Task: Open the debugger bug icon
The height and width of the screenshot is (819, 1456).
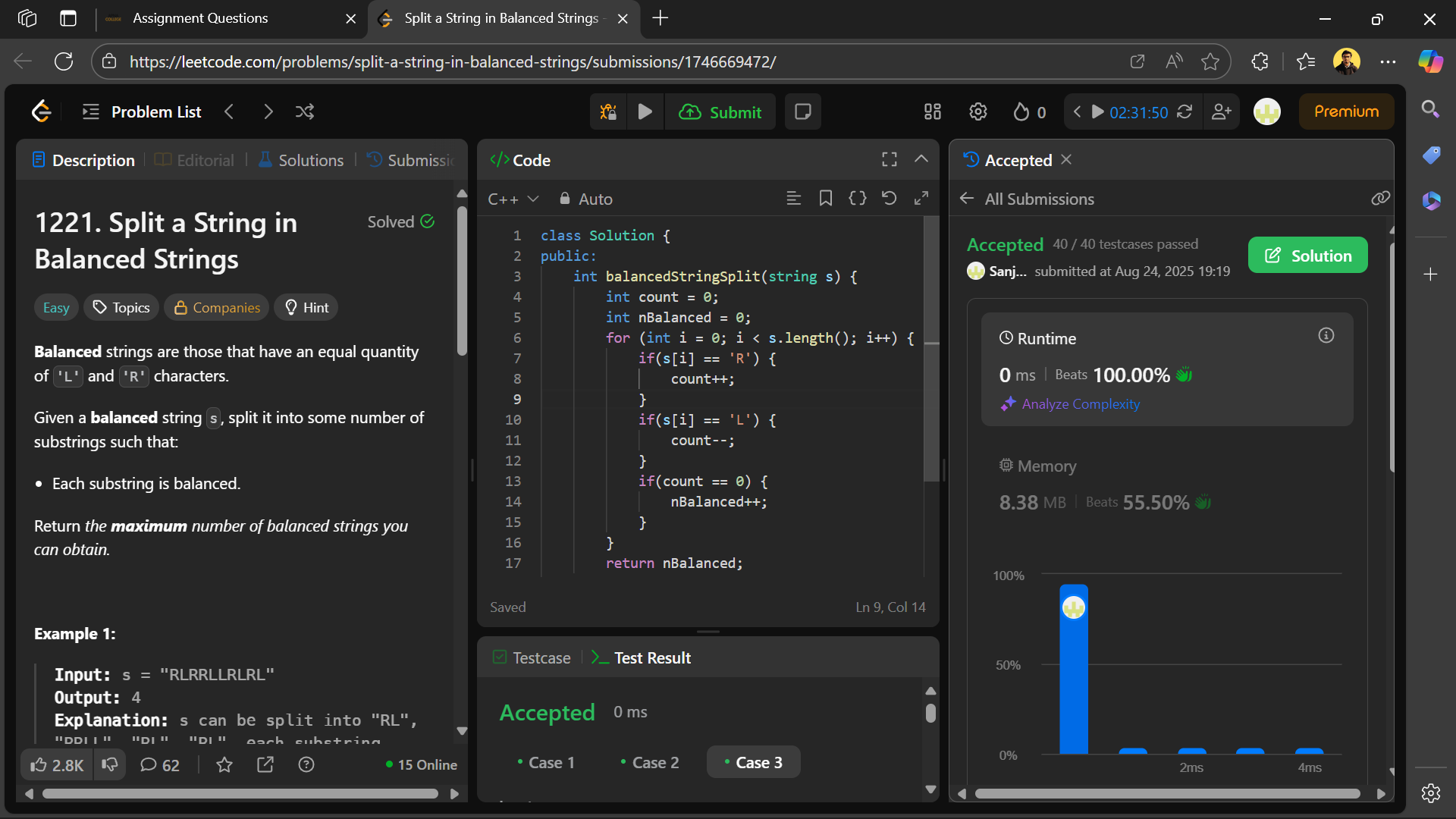Action: pyautogui.click(x=608, y=112)
